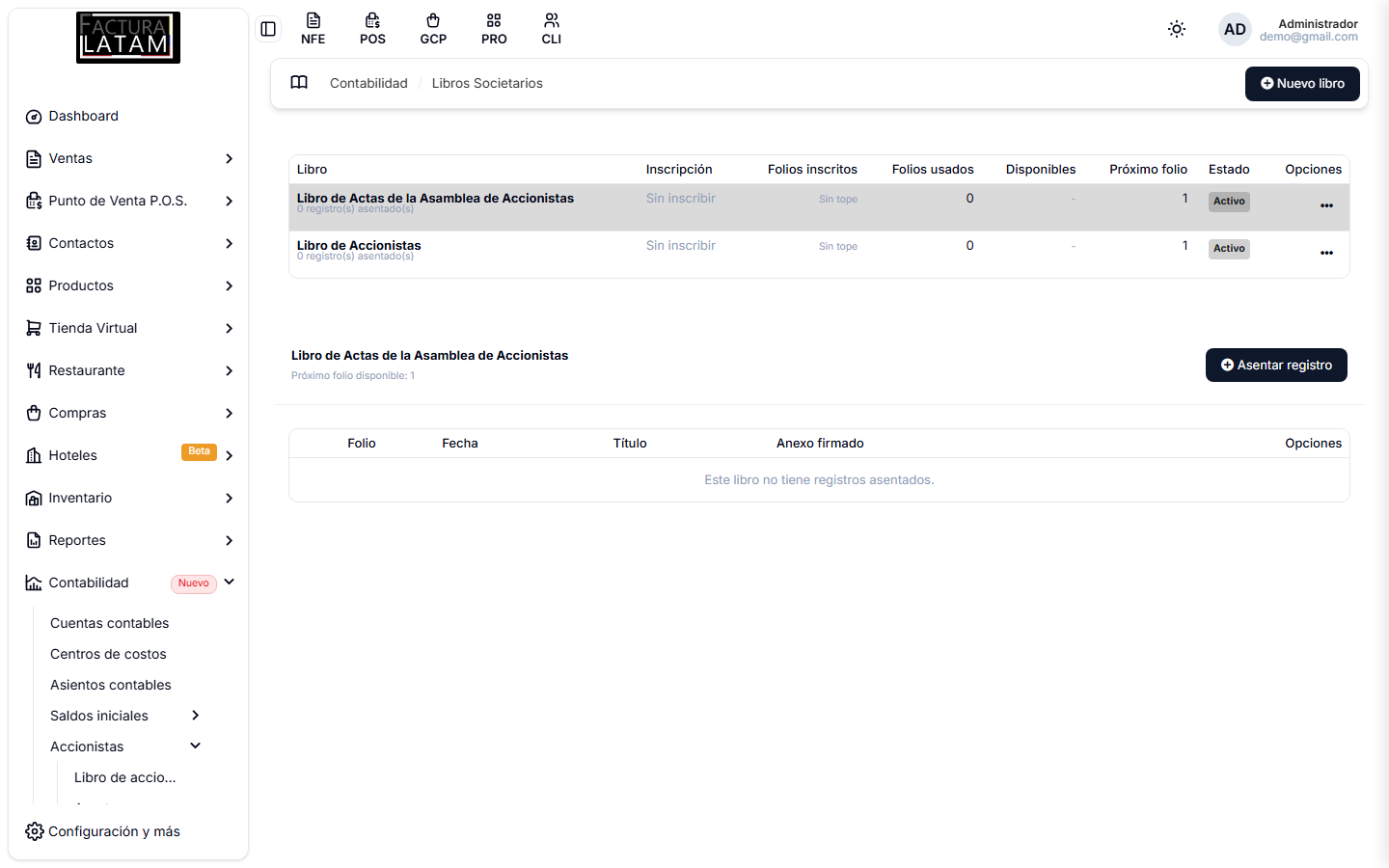Click the Inventario warehouse icon
Screen dimensions: 1389x868
click(x=34, y=498)
